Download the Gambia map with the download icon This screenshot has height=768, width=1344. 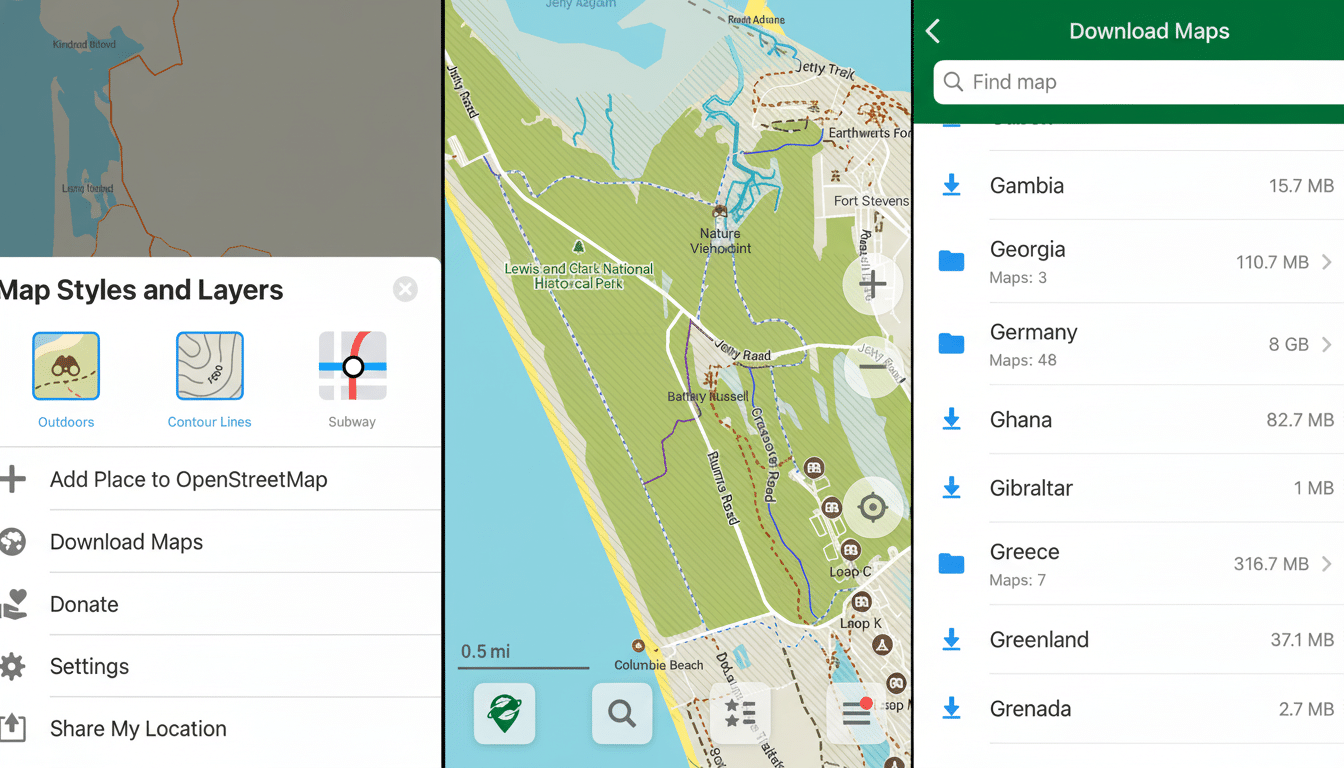[951, 185]
